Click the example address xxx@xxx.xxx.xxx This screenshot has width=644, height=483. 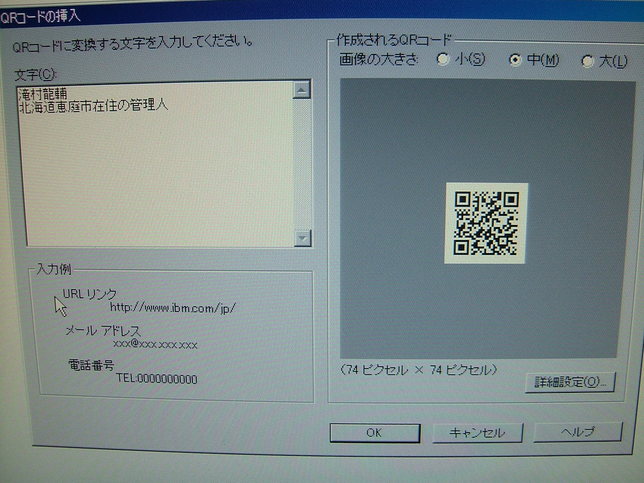click(x=155, y=344)
